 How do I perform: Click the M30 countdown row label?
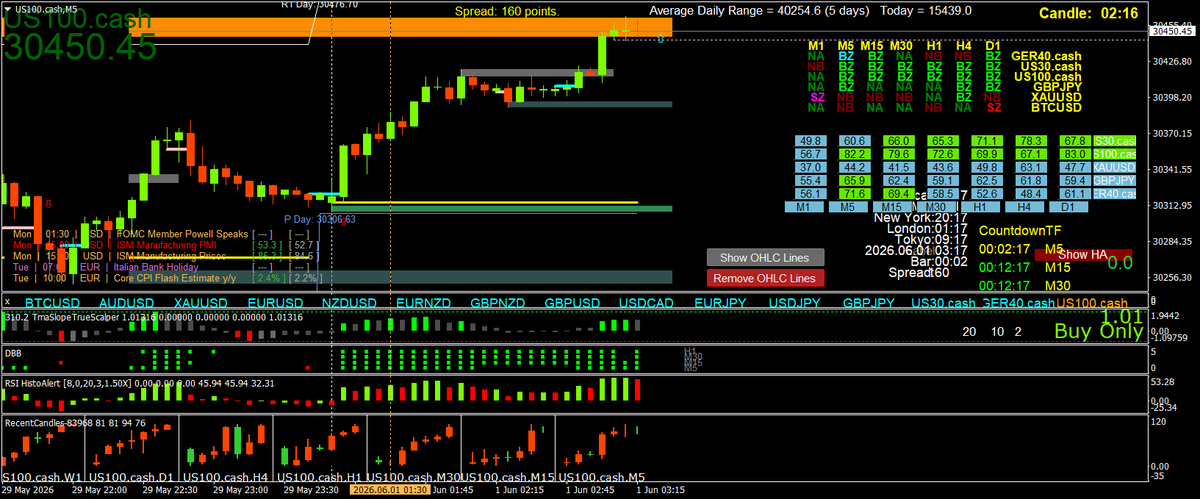pos(1056,286)
